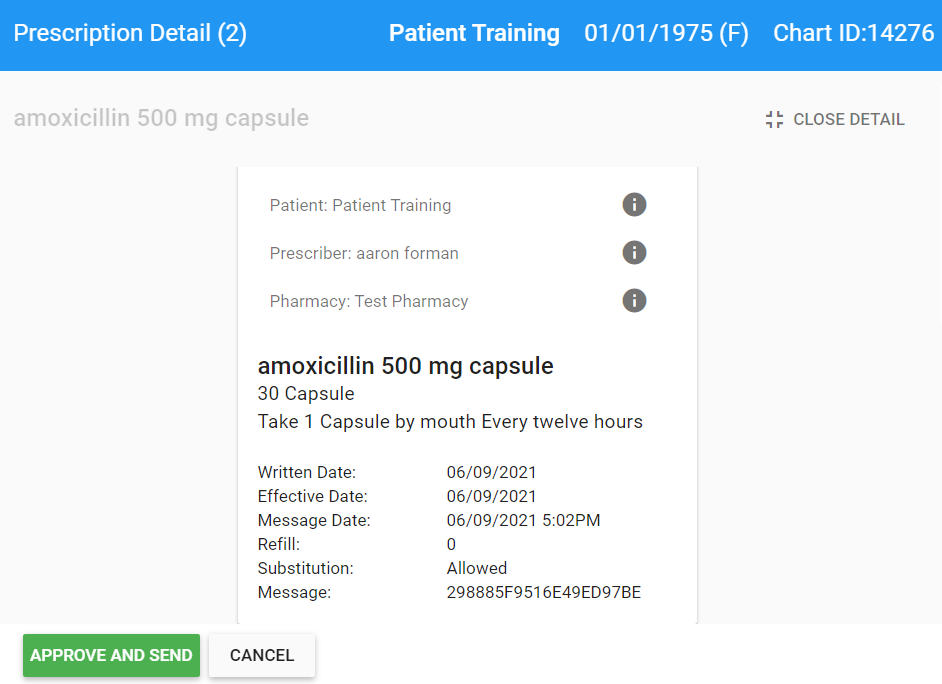942x684 pixels.
Task: Open the info badge on the Pharmacy row
Action: [634, 300]
